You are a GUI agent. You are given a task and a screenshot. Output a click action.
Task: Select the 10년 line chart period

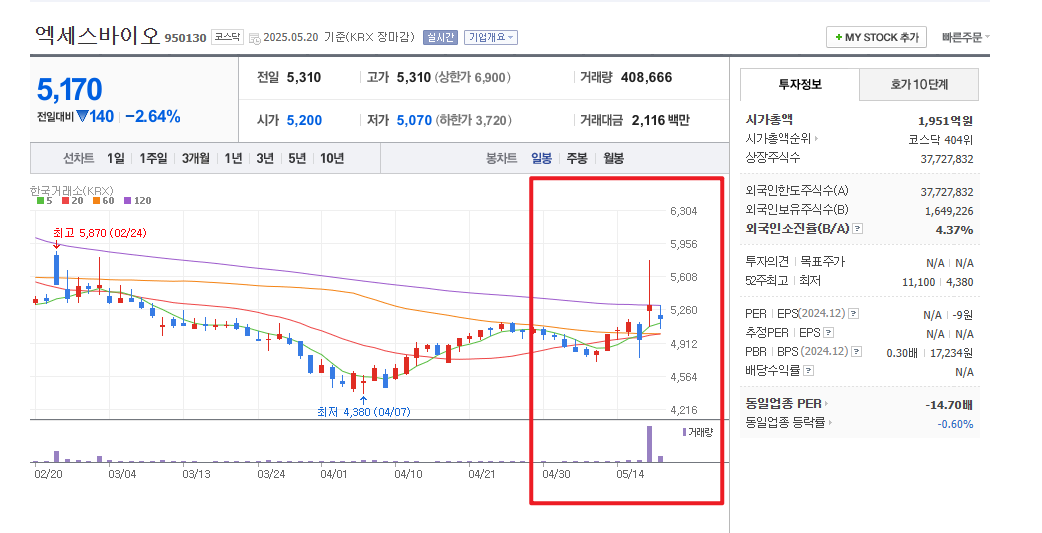(332, 158)
